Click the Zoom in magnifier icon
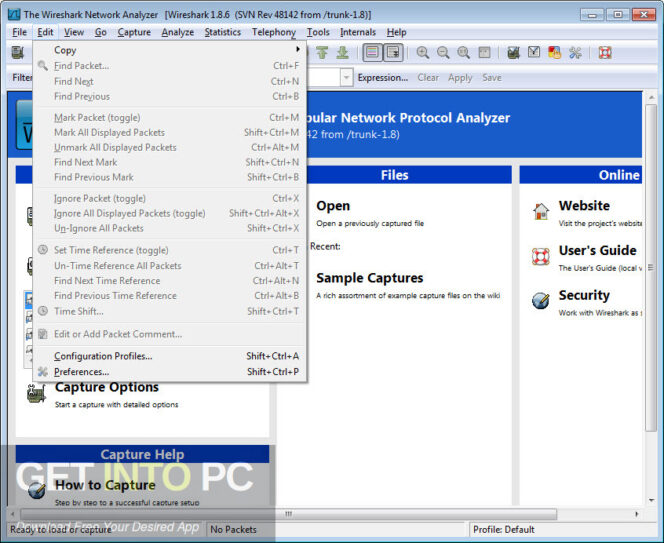 point(422,53)
